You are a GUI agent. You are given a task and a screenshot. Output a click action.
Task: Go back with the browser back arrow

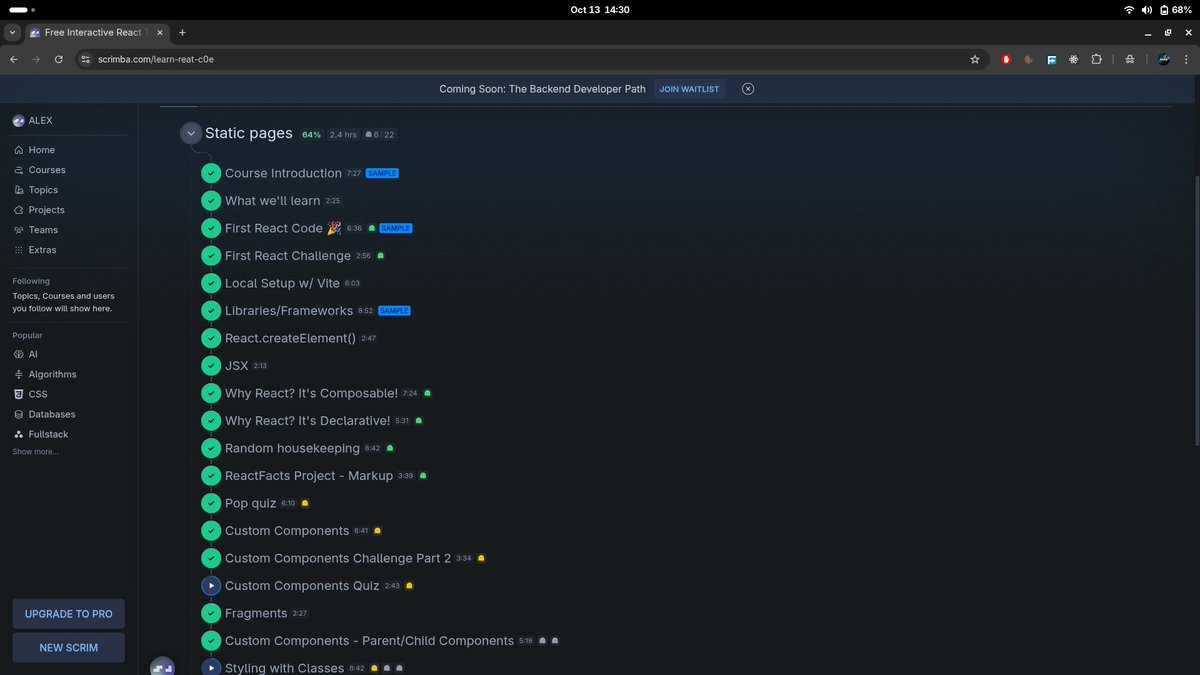click(x=14, y=59)
